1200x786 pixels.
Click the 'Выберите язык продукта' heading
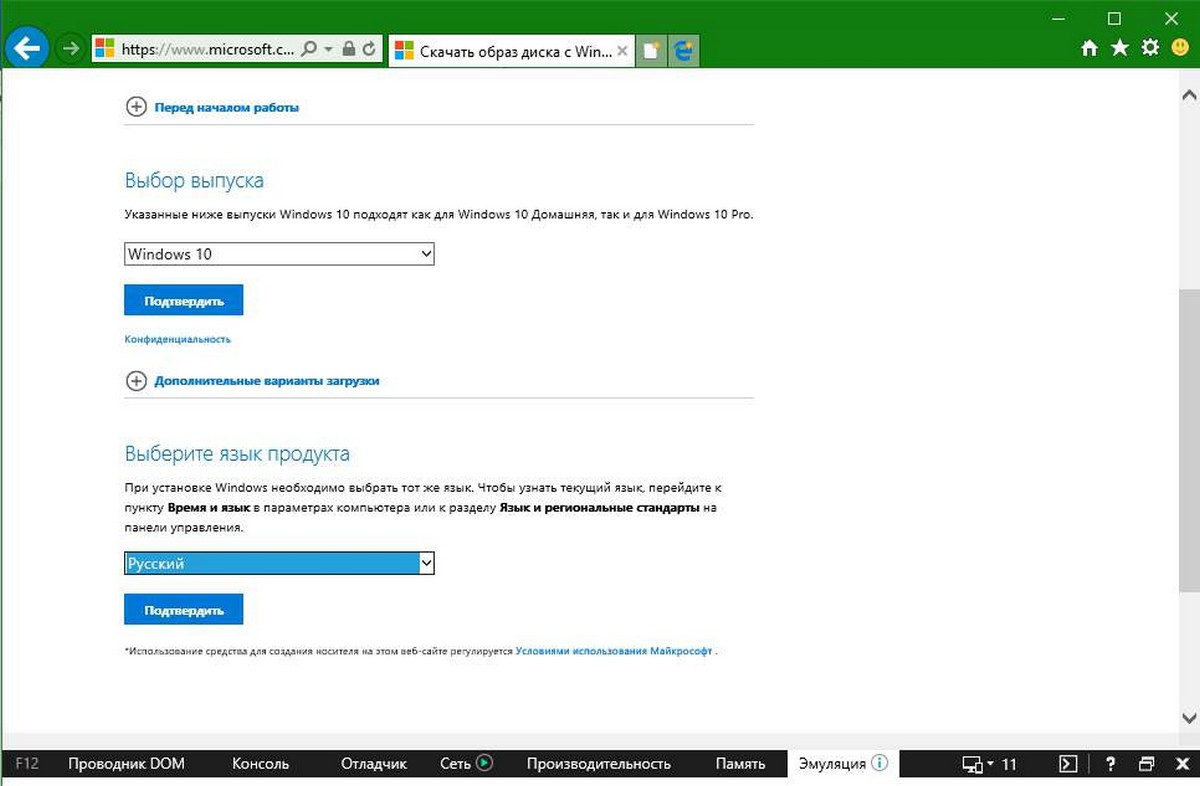tap(237, 454)
